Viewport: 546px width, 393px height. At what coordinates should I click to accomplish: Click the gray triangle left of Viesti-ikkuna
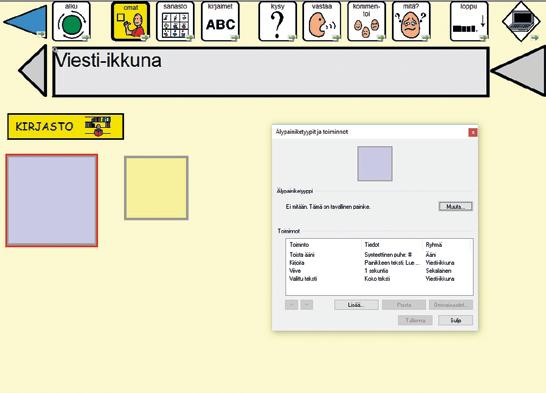click(x=33, y=71)
